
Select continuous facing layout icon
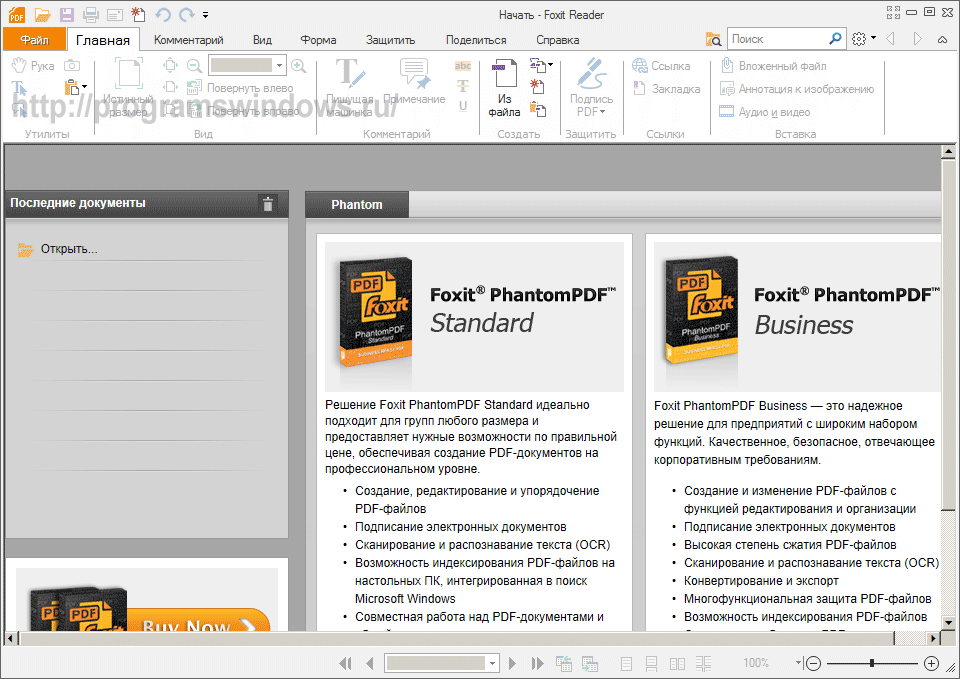coord(703,664)
